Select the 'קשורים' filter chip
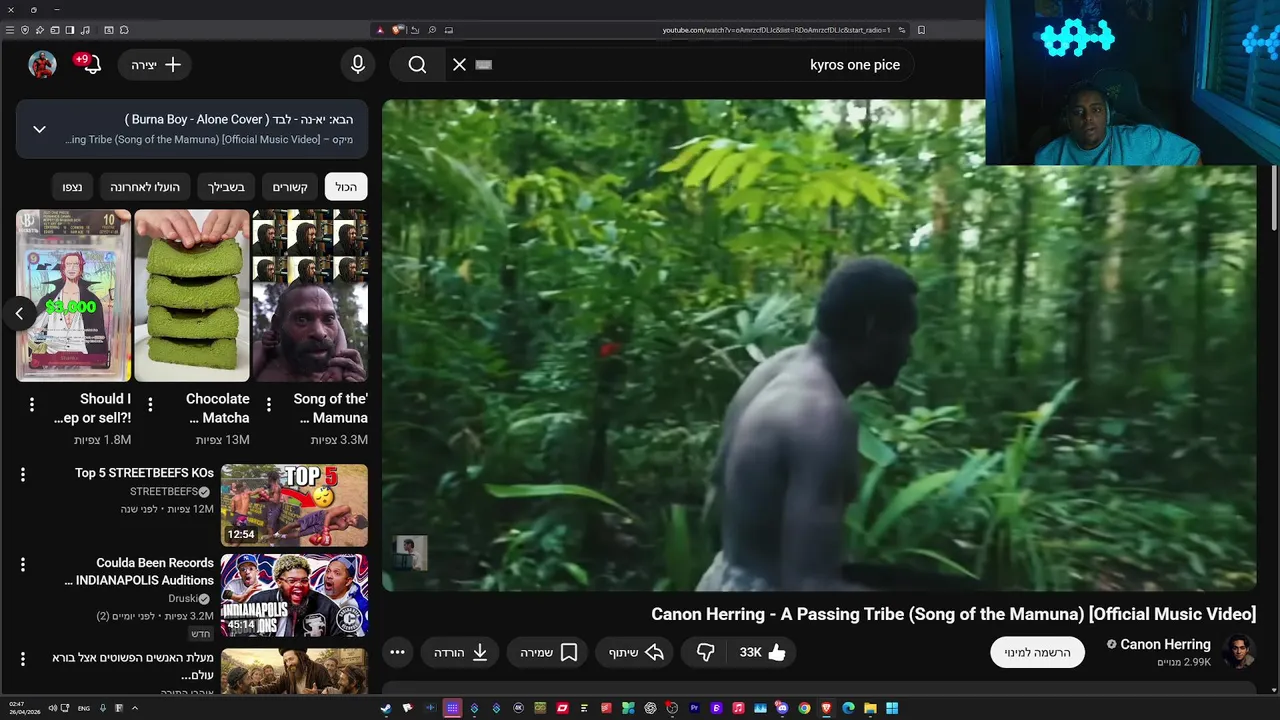The image size is (1280, 720). pos(290,187)
